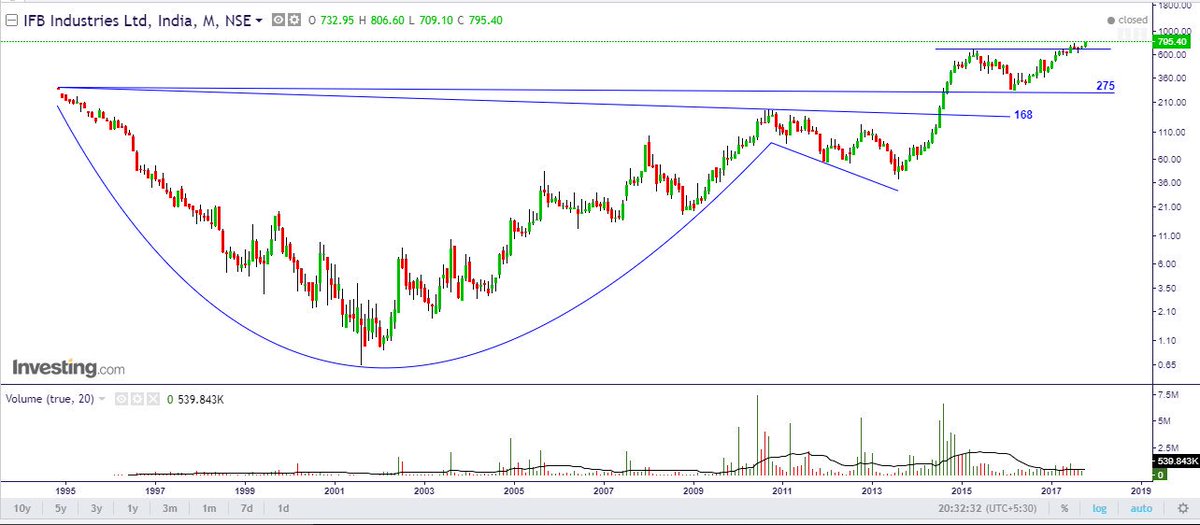The image size is (1200, 525).
Task: Click the 2009 time axis label
Action: (692, 491)
